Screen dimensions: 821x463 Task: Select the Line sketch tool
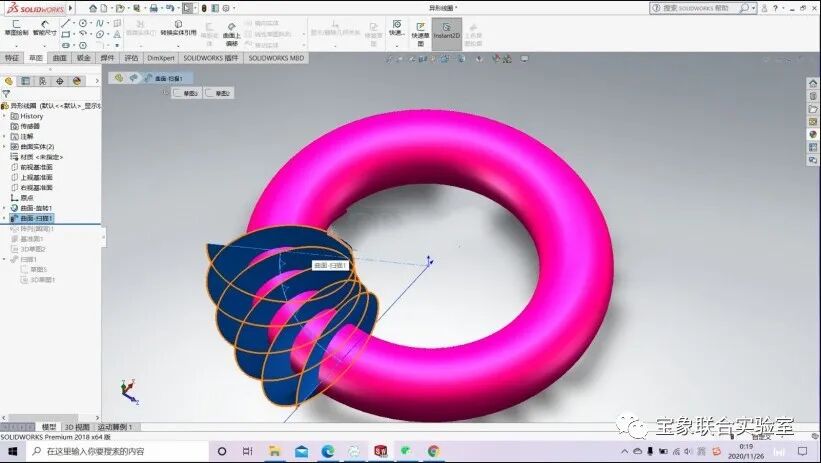click(65, 23)
